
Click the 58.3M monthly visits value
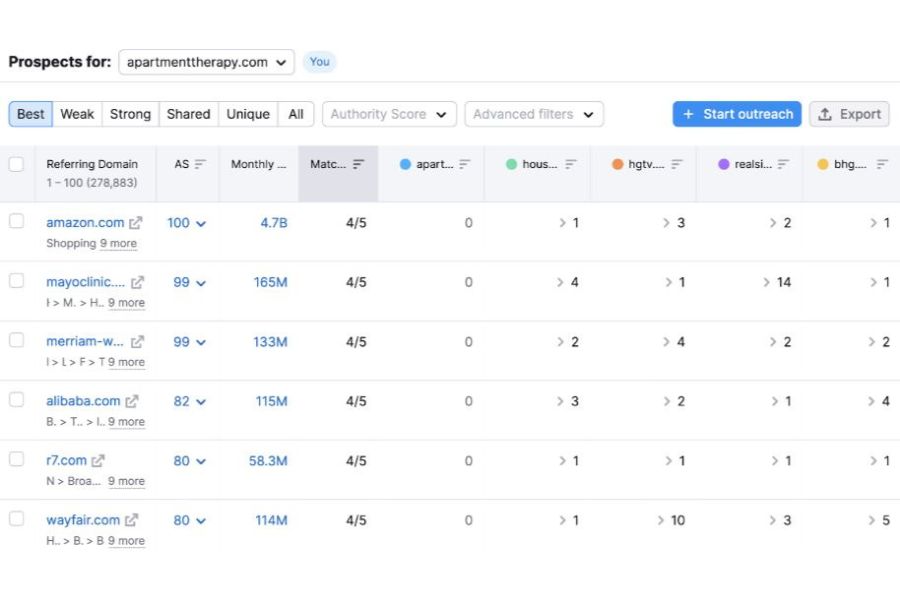pyautogui.click(x=268, y=460)
